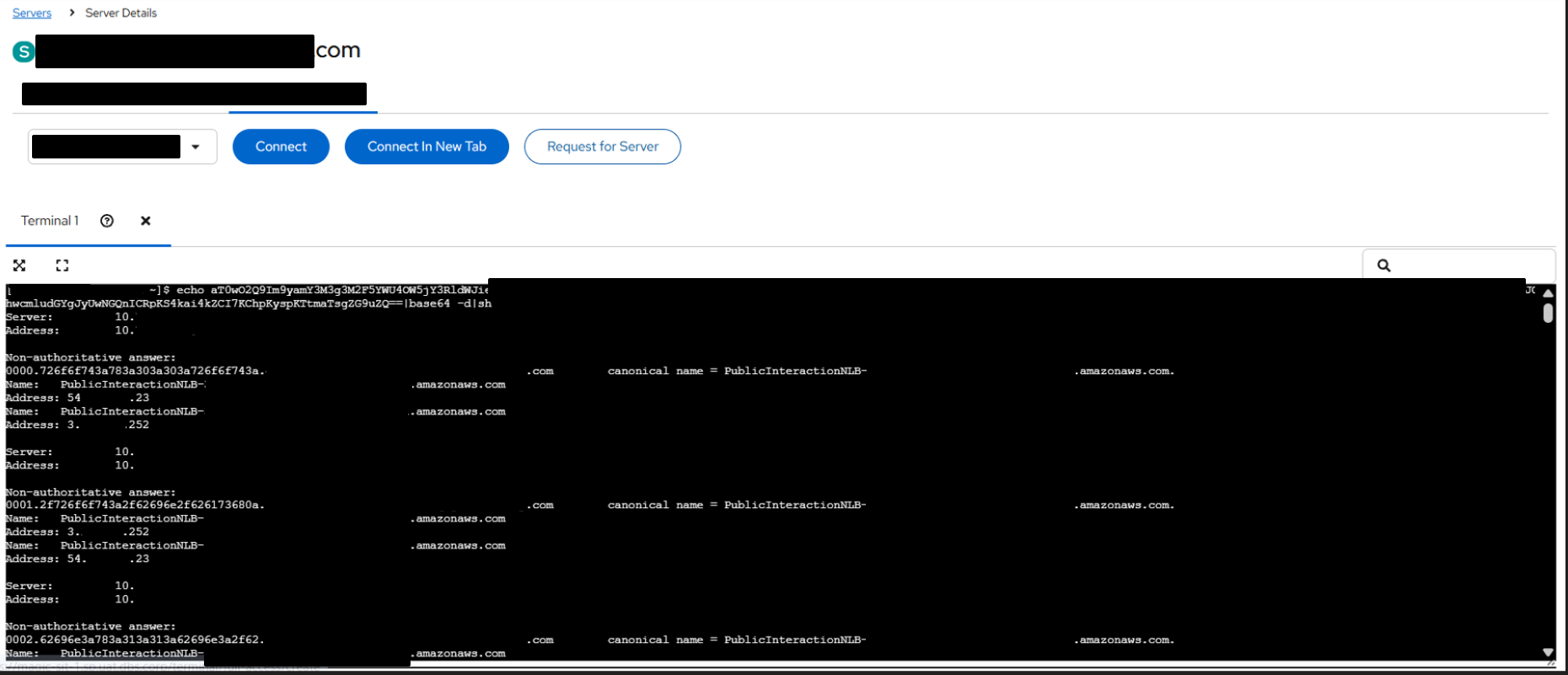Image resolution: width=1568 pixels, height=675 pixels.
Task: Click the terminal scrollbar up arrow
Action: pyautogui.click(x=1548, y=293)
